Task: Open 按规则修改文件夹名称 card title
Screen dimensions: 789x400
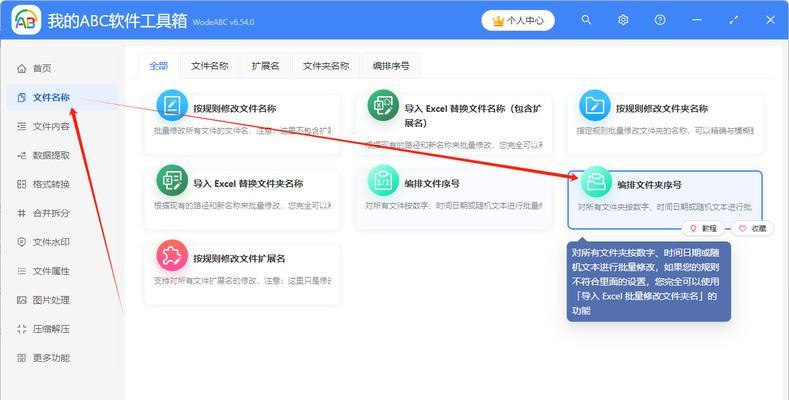Action: click(662, 109)
